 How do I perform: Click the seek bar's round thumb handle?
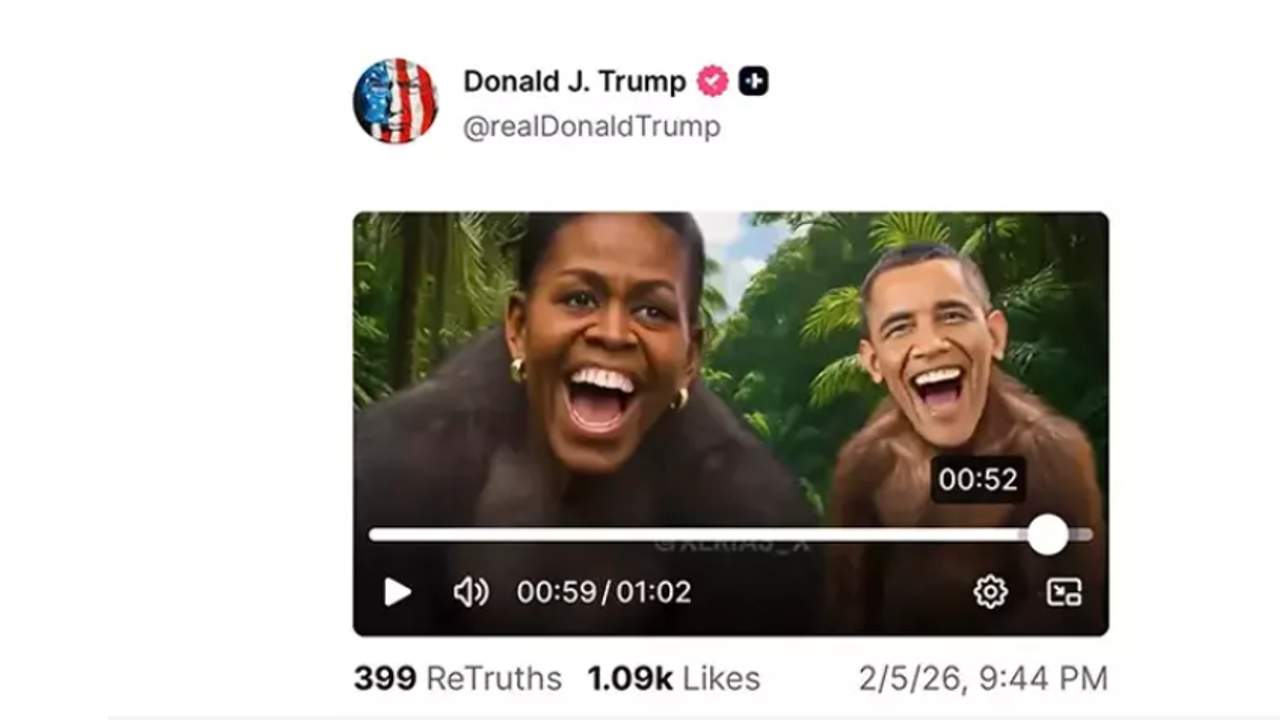point(1048,535)
